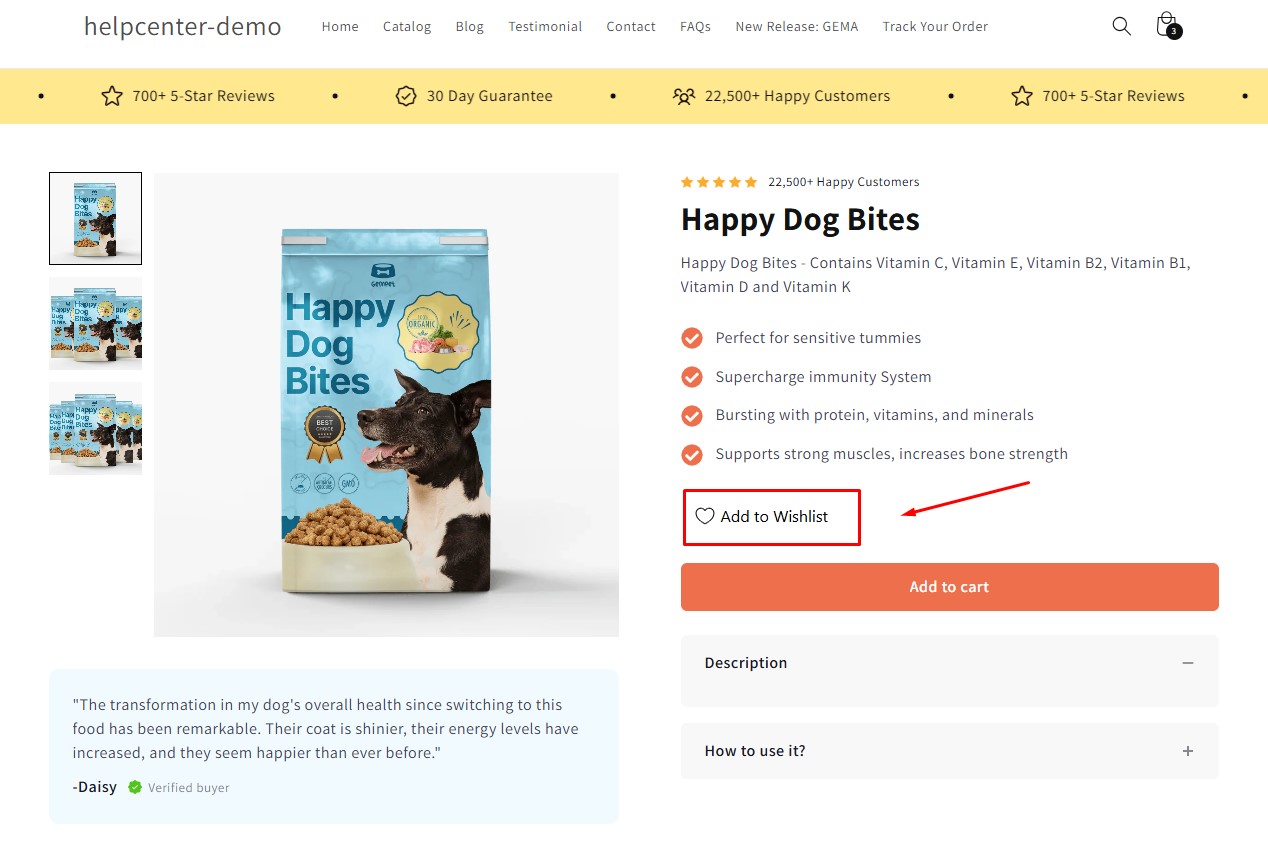The width and height of the screenshot is (1268, 843).
Task: Collapse the Description section
Action: pyautogui.click(x=1187, y=663)
